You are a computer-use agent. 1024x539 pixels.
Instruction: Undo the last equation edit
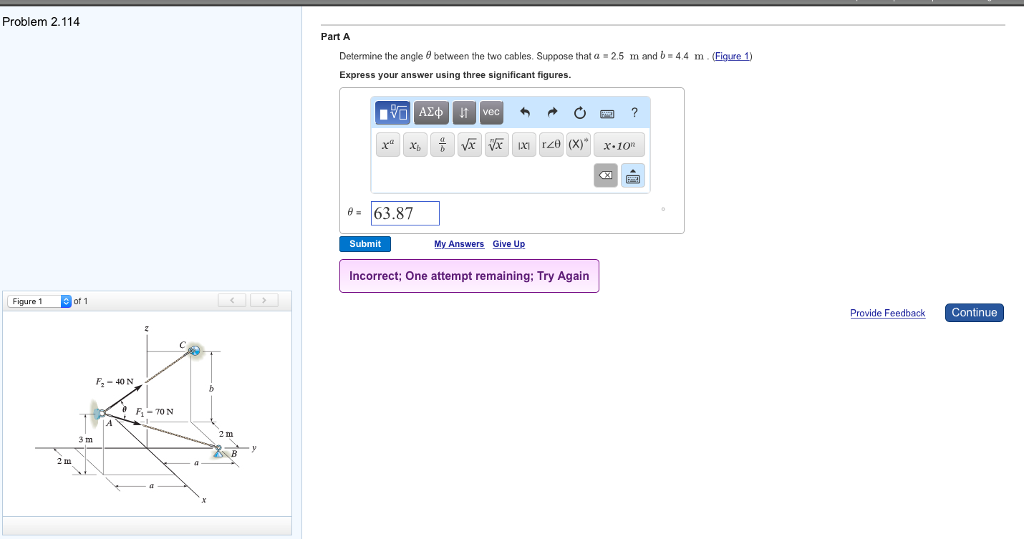pos(525,112)
